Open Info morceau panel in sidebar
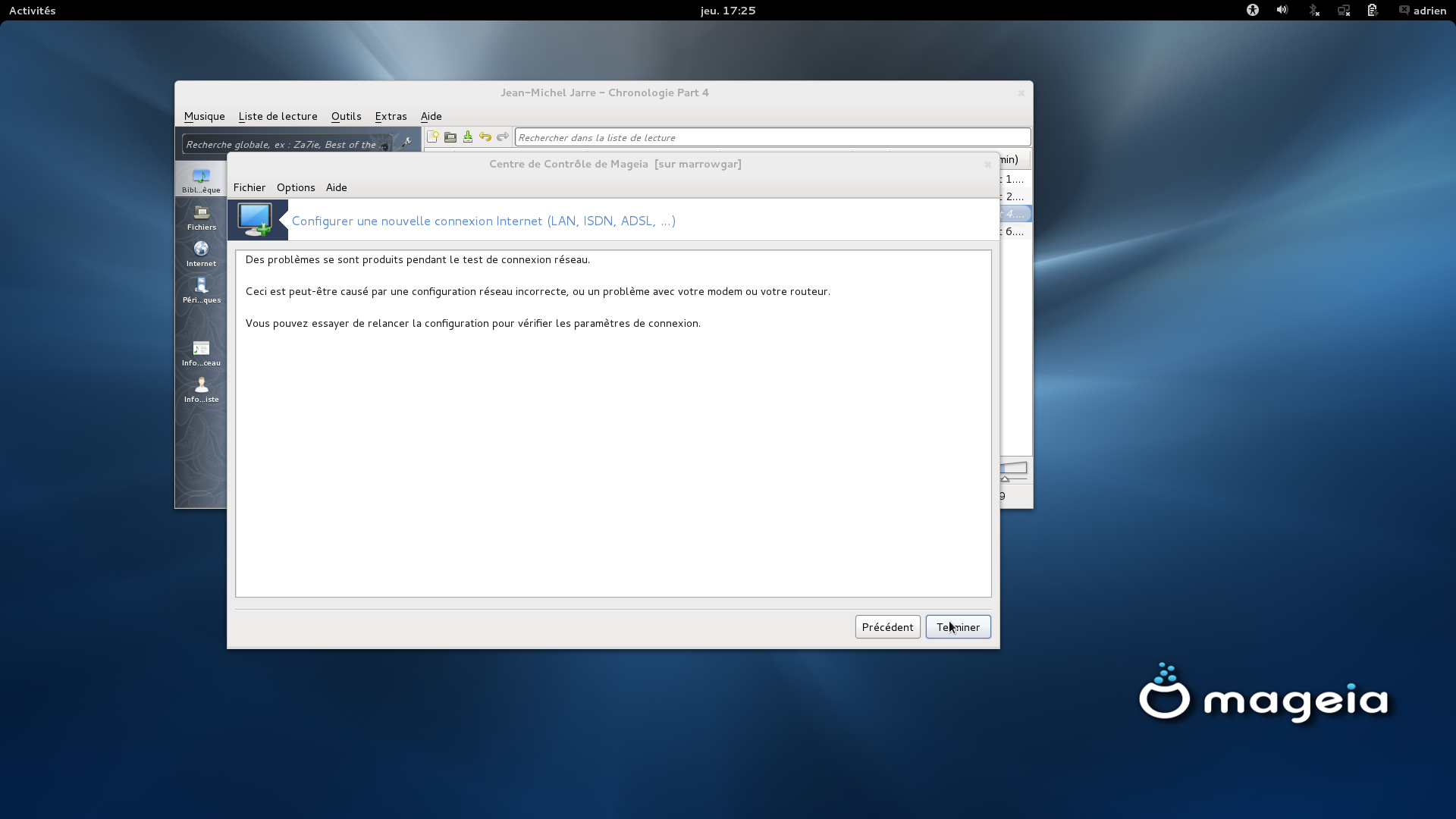The image size is (1456, 819). pos(201,353)
